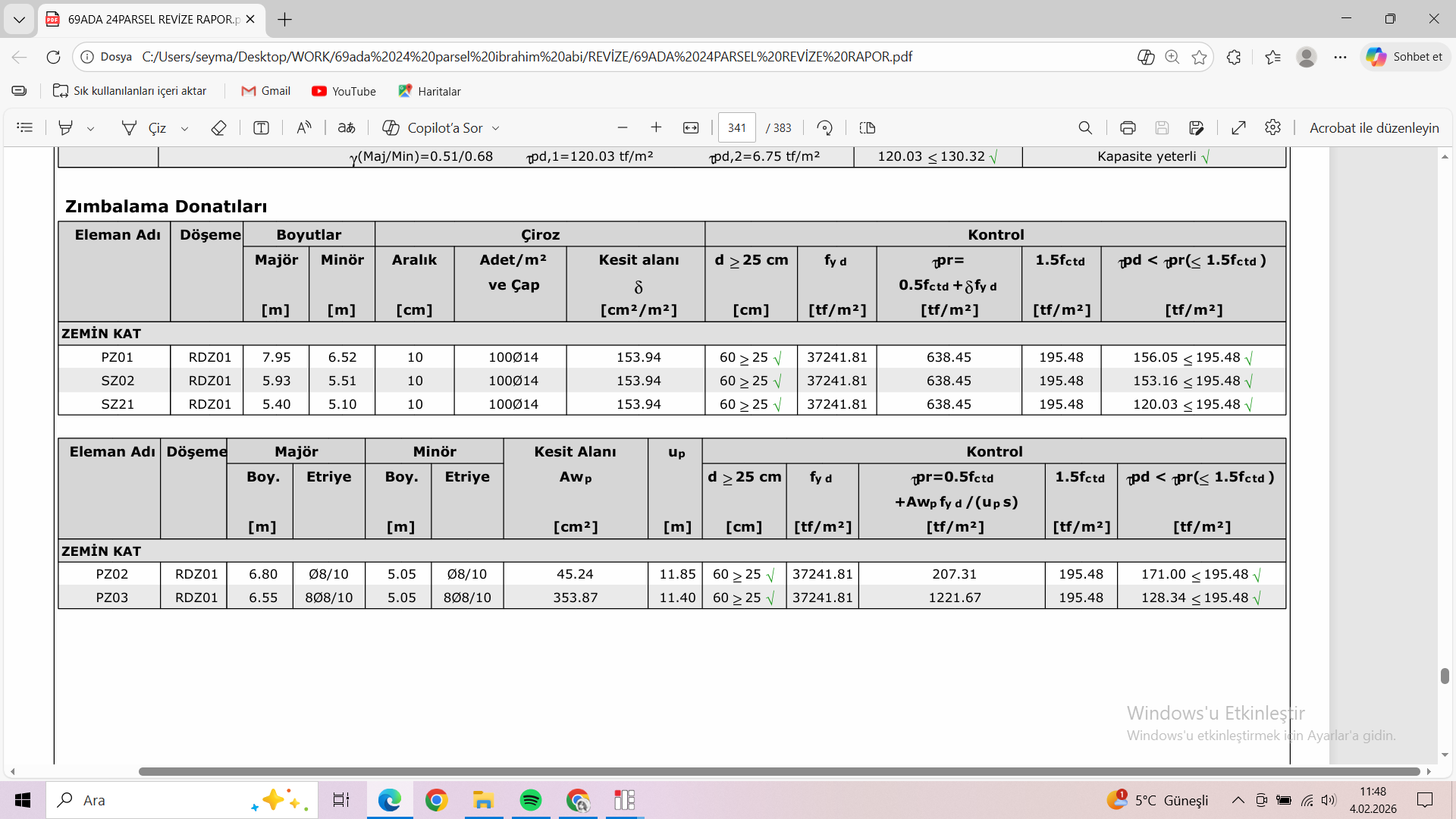1456x819 pixels.
Task: Expand the Highlight color dropdown
Action: (91, 129)
